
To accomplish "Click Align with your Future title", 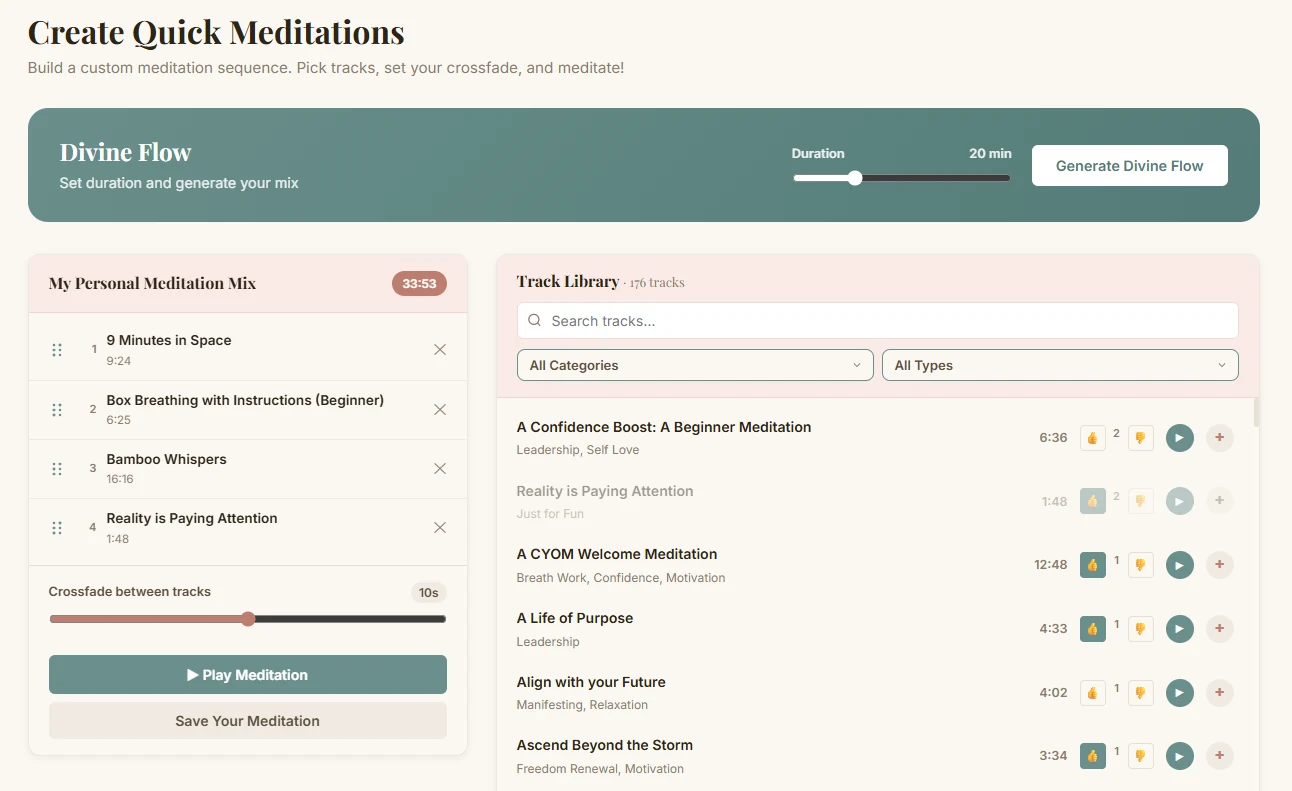I will coord(591,682).
